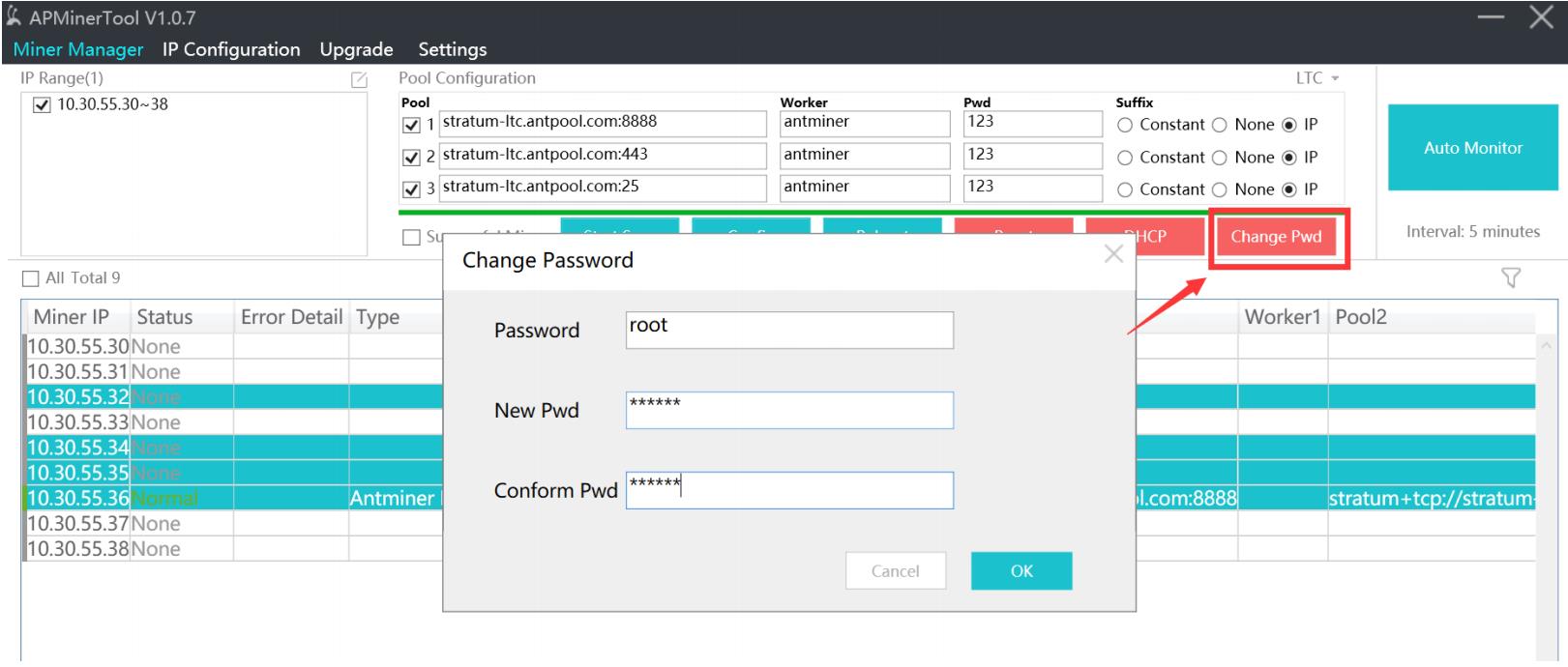Select Constant suffix for pool 2
This screenshot has width=1568, height=667.
pyautogui.click(x=1125, y=158)
